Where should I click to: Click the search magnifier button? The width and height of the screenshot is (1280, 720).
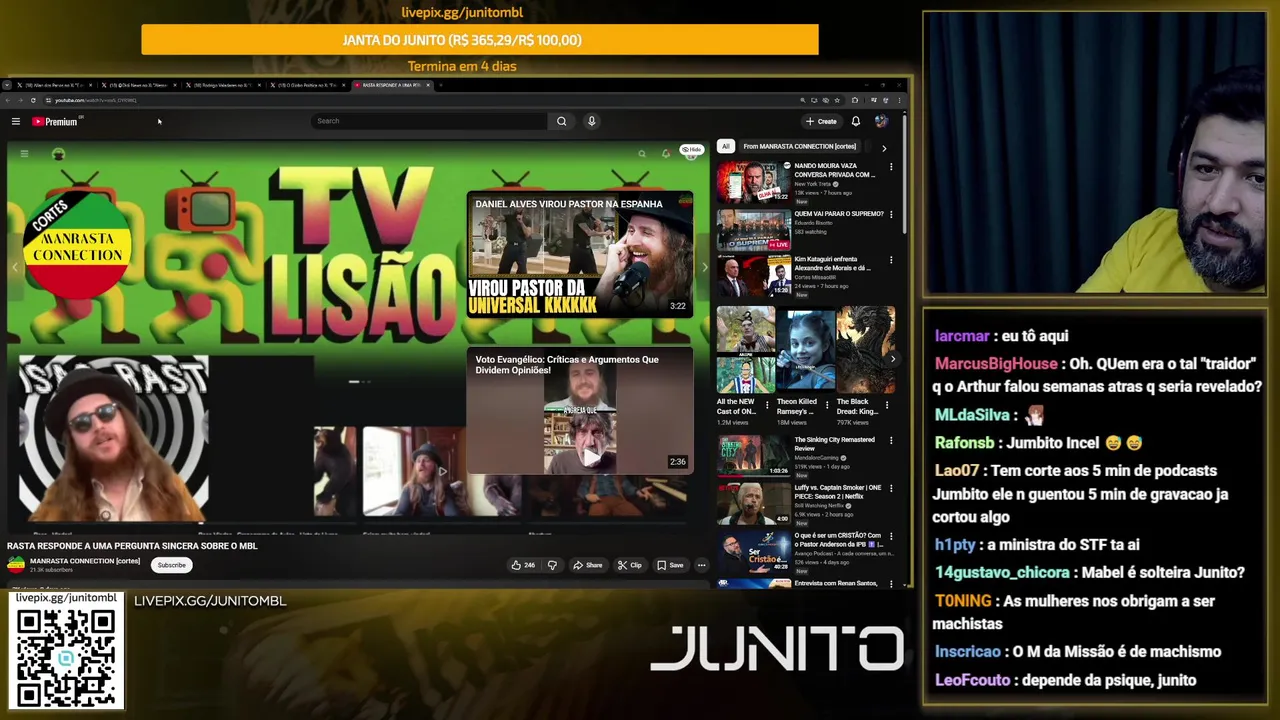(561, 121)
